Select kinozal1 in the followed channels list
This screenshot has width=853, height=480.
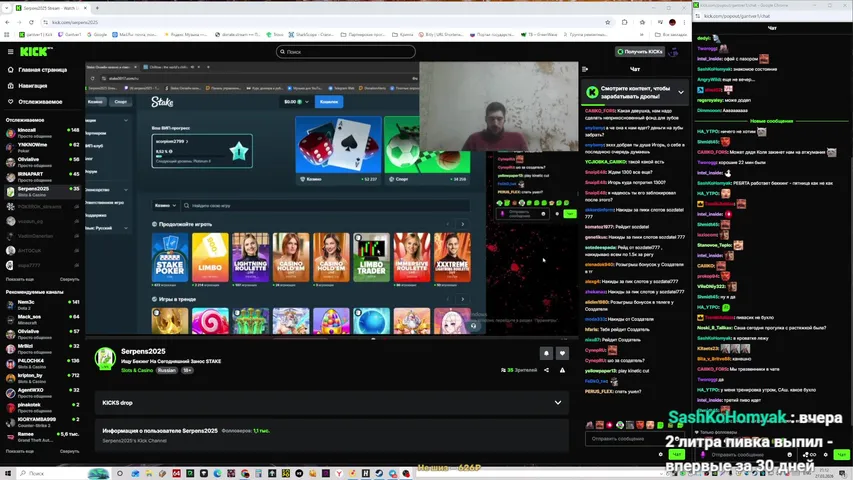[x=27, y=131]
